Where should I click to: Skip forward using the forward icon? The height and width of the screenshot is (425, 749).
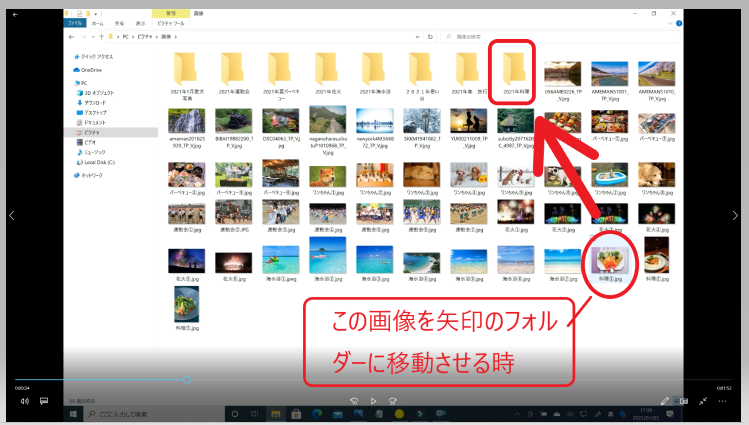(x=395, y=401)
